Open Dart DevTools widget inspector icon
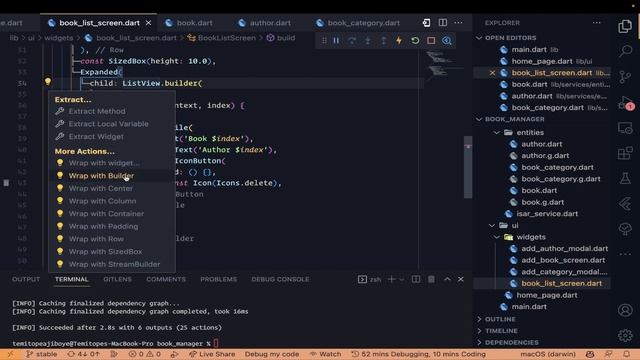 click(x=447, y=40)
